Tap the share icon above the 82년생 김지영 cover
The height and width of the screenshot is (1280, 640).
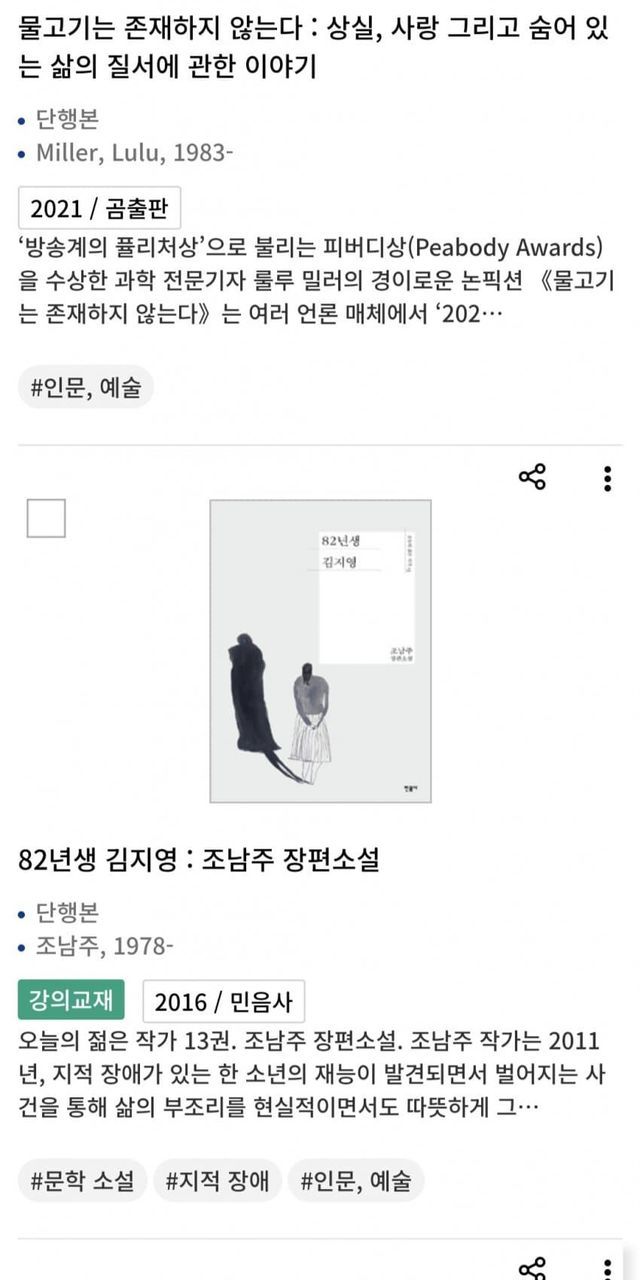tap(532, 477)
